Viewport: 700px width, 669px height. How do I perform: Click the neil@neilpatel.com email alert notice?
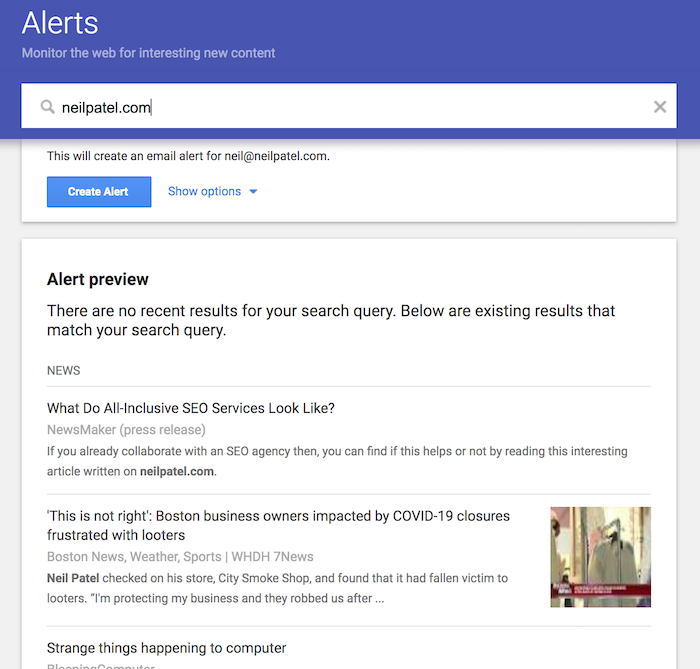(188, 156)
